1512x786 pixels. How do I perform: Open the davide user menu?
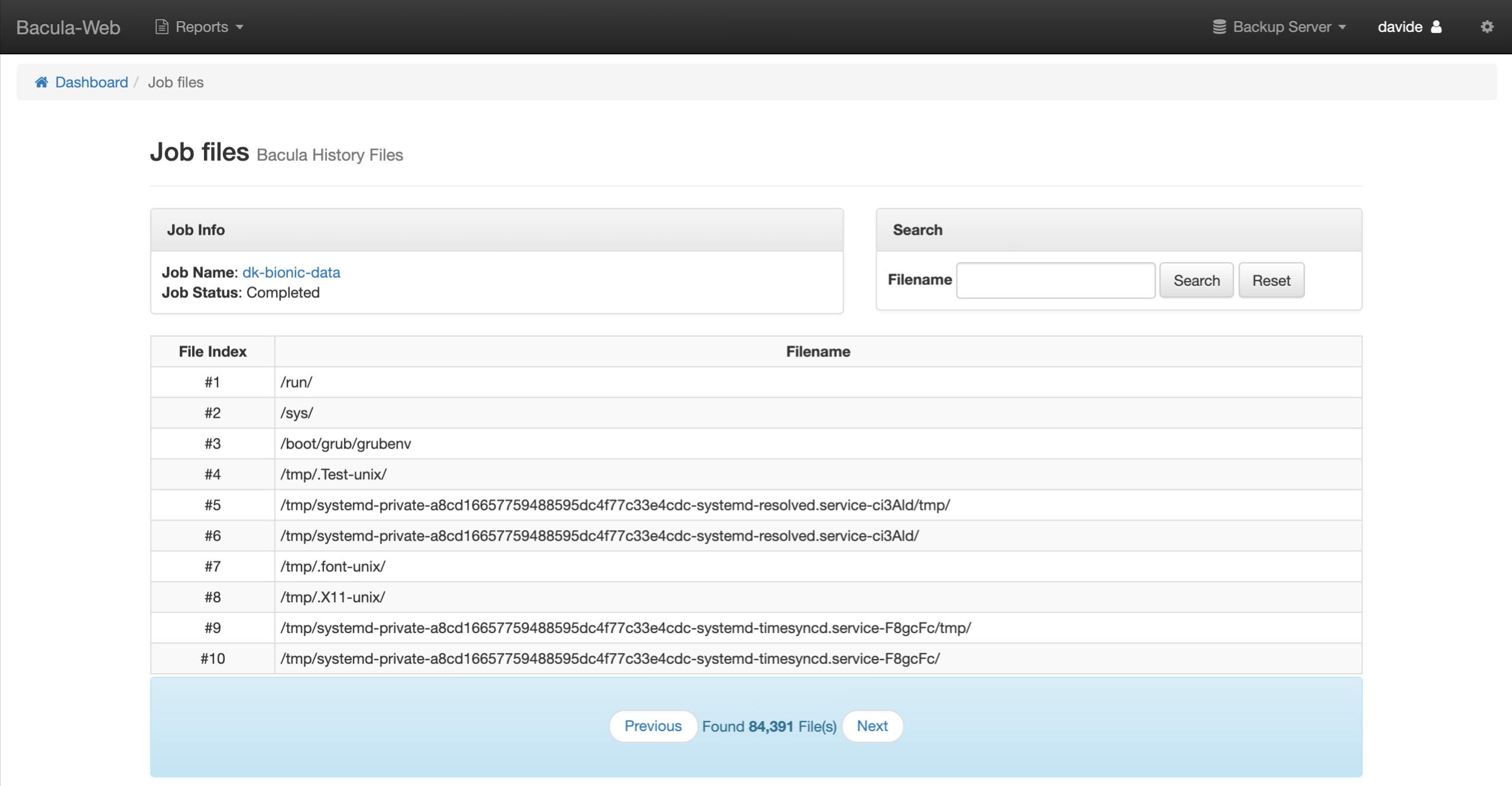(x=1400, y=27)
